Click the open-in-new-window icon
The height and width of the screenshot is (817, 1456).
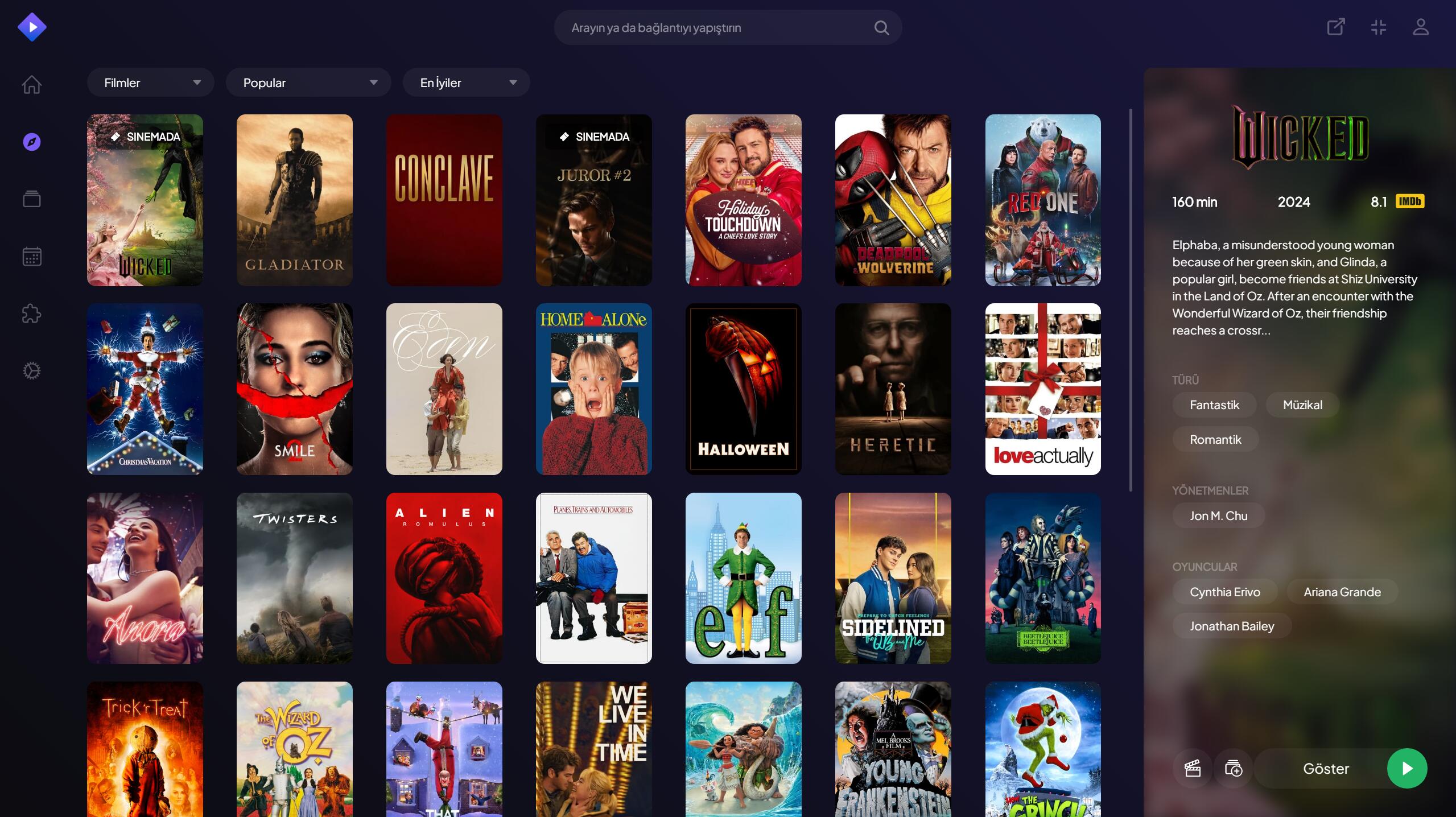pos(1335,27)
